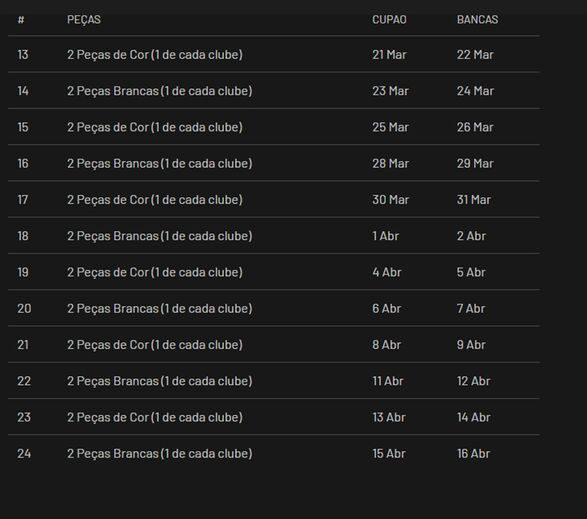The height and width of the screenshot is (519, 587).
Task: Select row 23 Peças de Cor entry
Action: click(x=155, y=418)
